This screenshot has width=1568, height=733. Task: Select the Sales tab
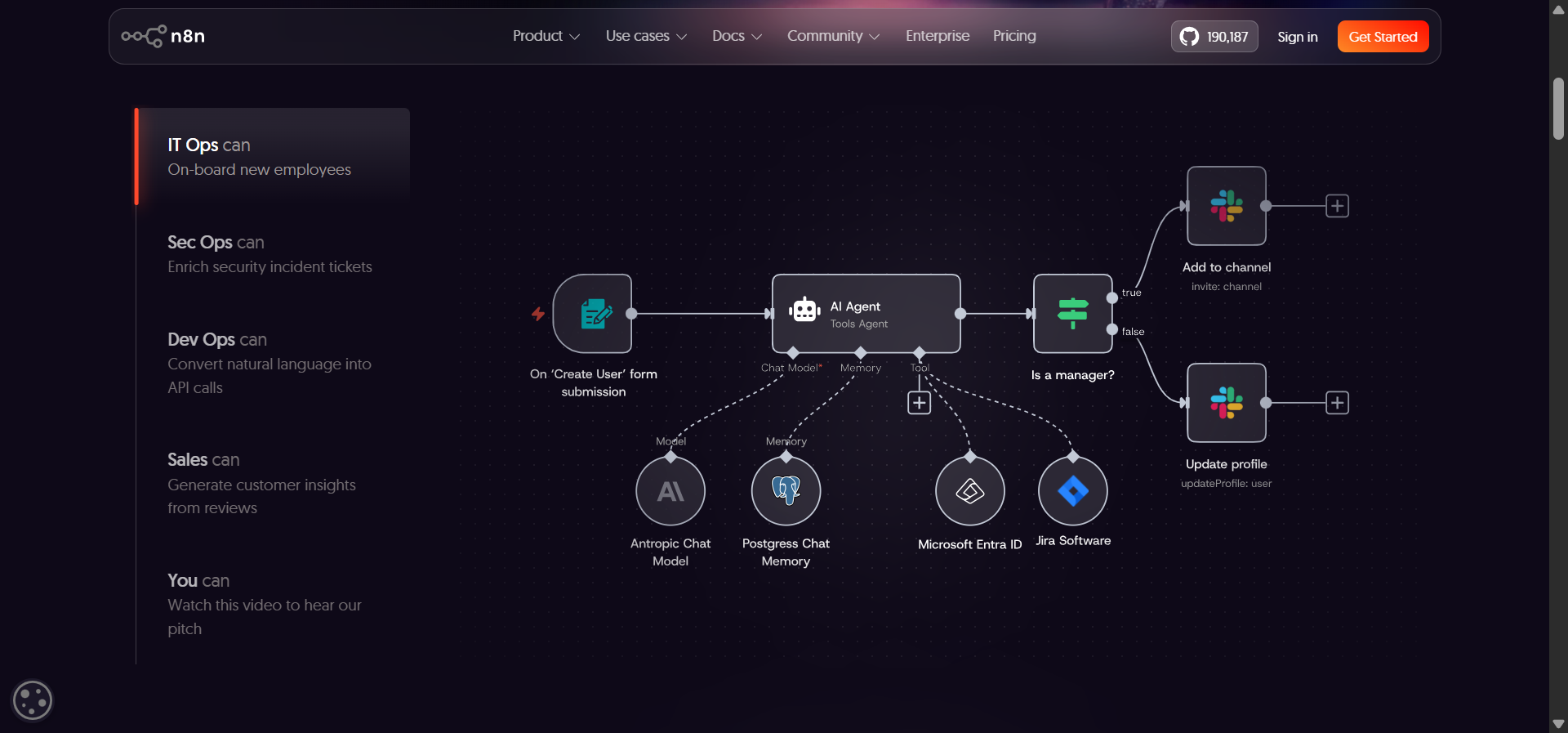coord(273,483)
